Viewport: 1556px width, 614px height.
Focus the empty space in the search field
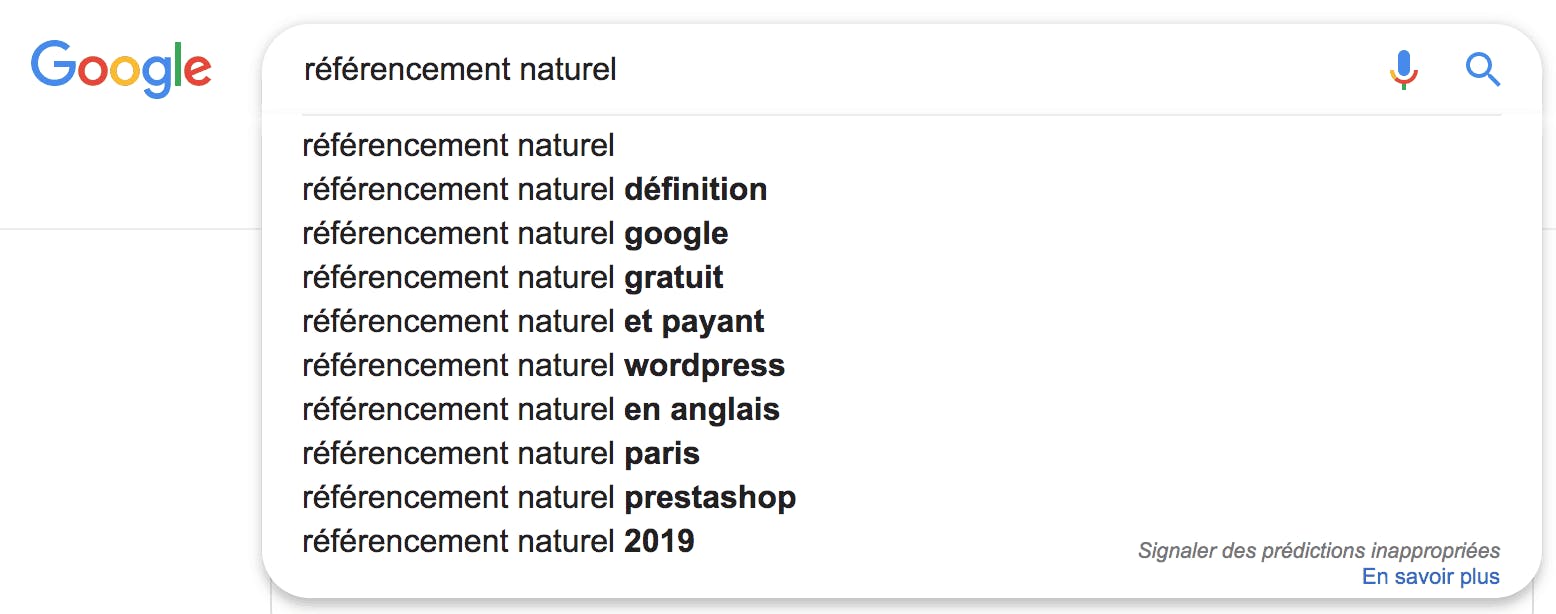(x=1000, y=69)
